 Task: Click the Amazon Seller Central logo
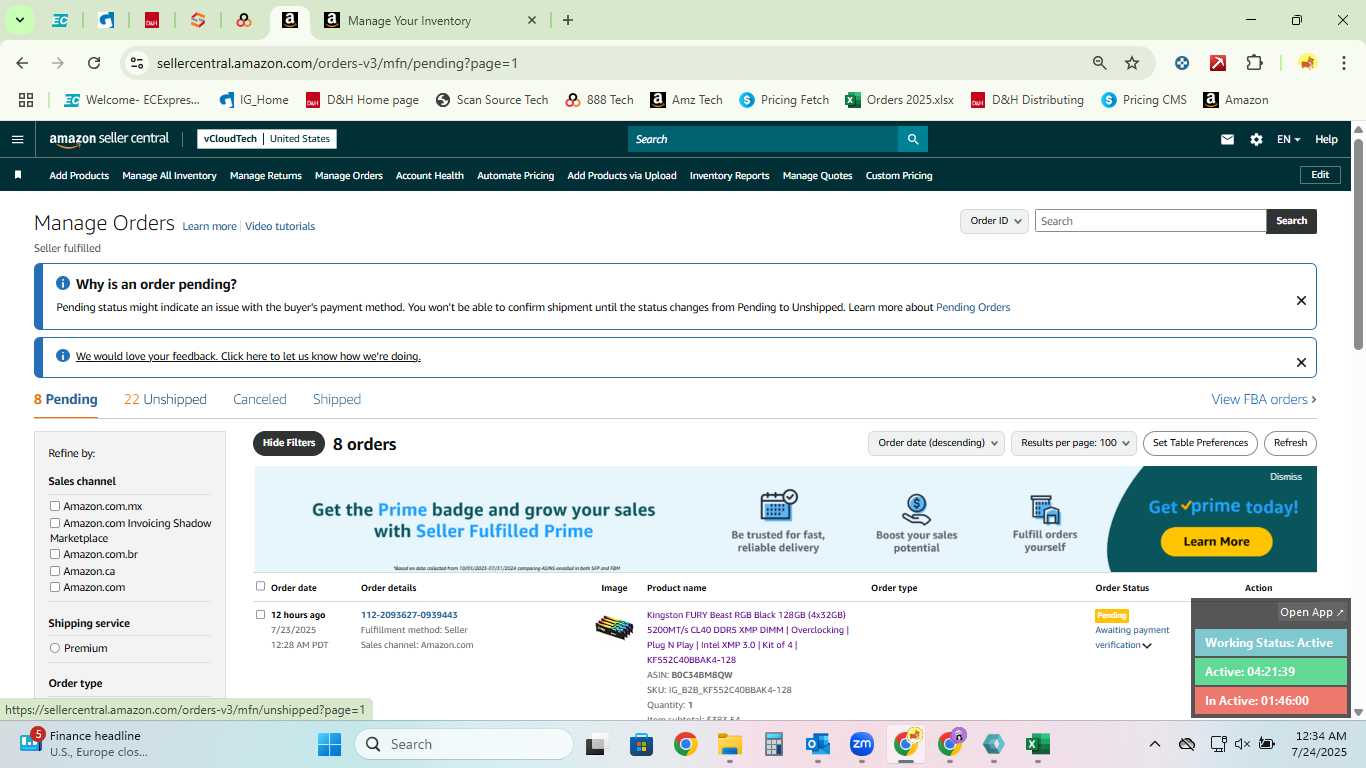tap(109, 139)
